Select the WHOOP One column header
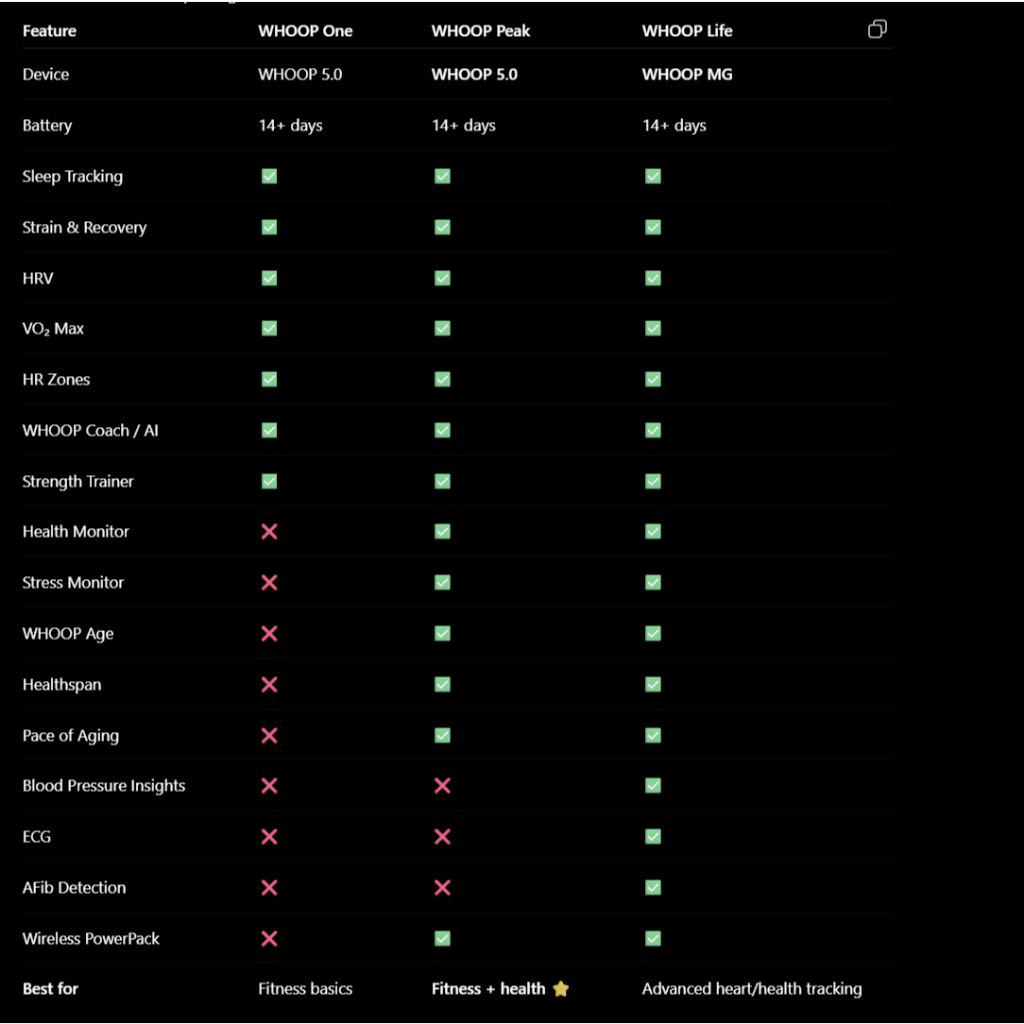 305,31
